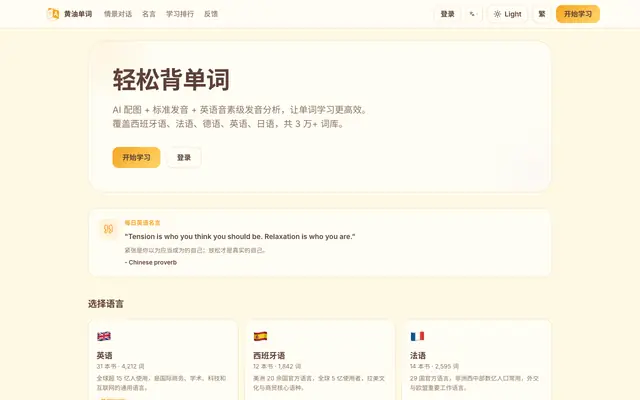Click the quote "Tension is who you think…"
The height and width of the screenshot is (400, 640).
pos(240,236)
